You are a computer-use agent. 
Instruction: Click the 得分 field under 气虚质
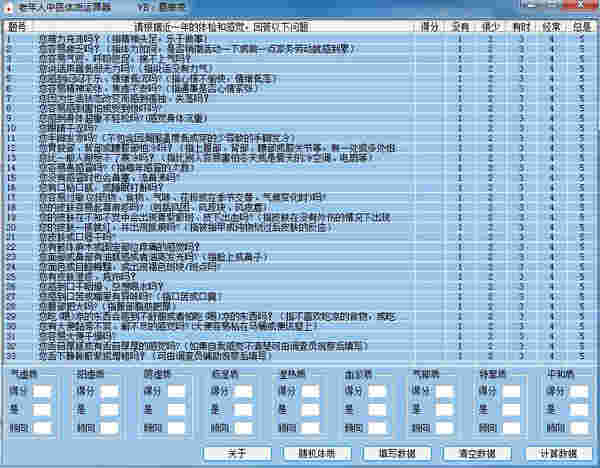point(42,391)
